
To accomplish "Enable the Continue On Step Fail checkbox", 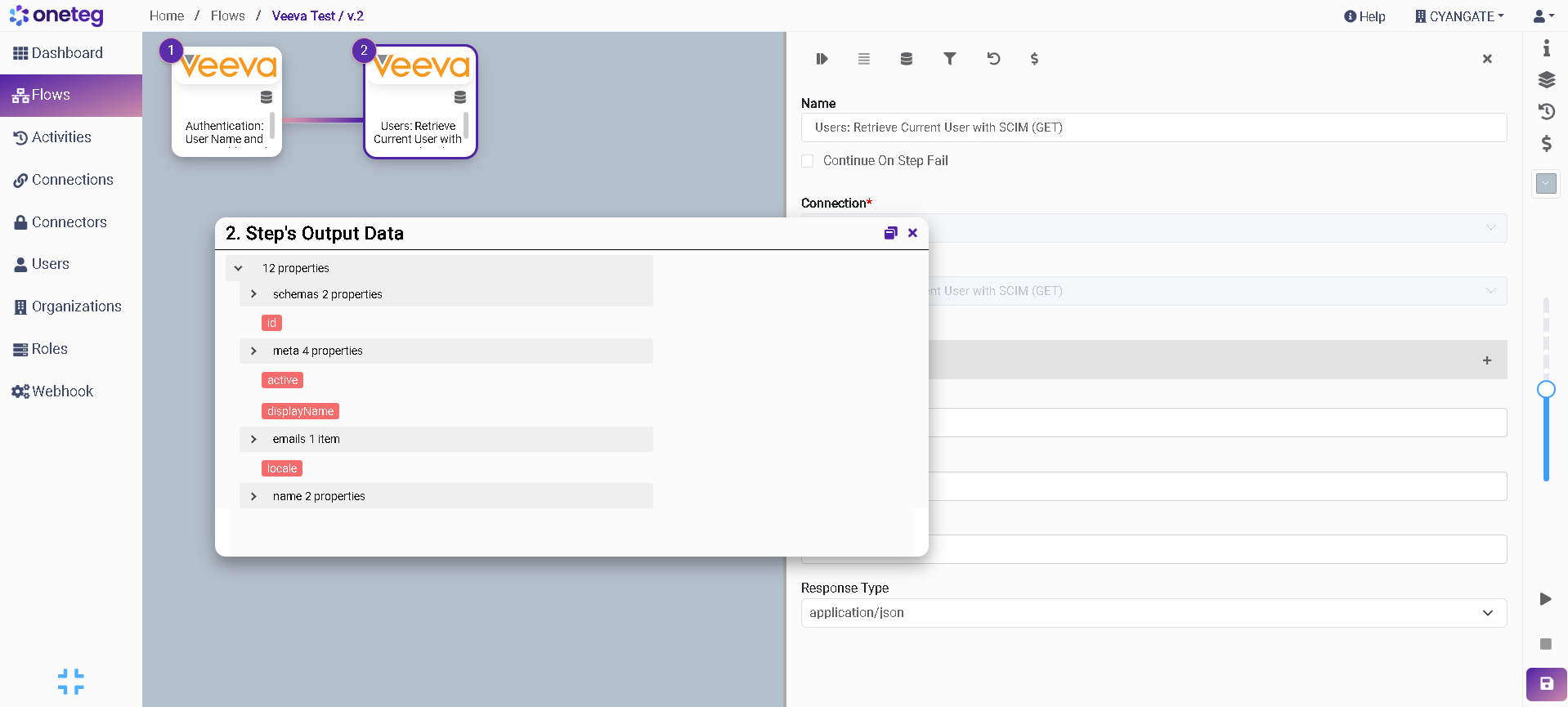I will (x=808, y=161).
